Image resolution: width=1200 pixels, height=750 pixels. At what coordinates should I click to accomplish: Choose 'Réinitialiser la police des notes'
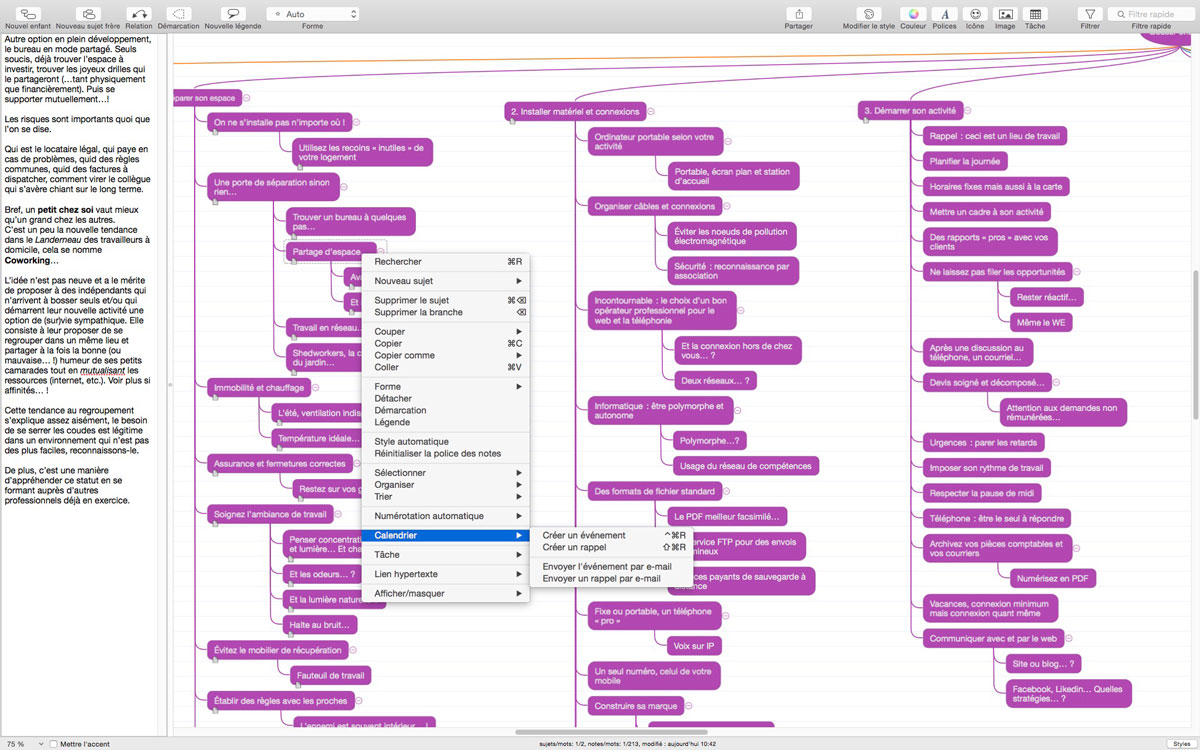(446, 453)
